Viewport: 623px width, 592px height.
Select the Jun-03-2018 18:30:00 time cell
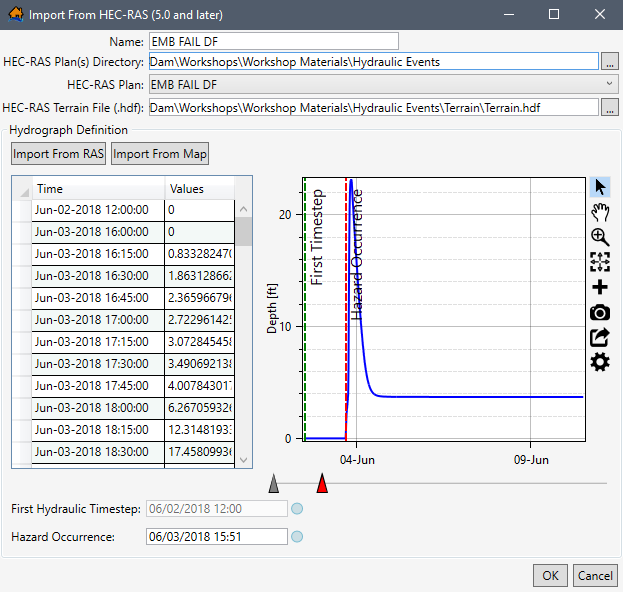[98, 452]
